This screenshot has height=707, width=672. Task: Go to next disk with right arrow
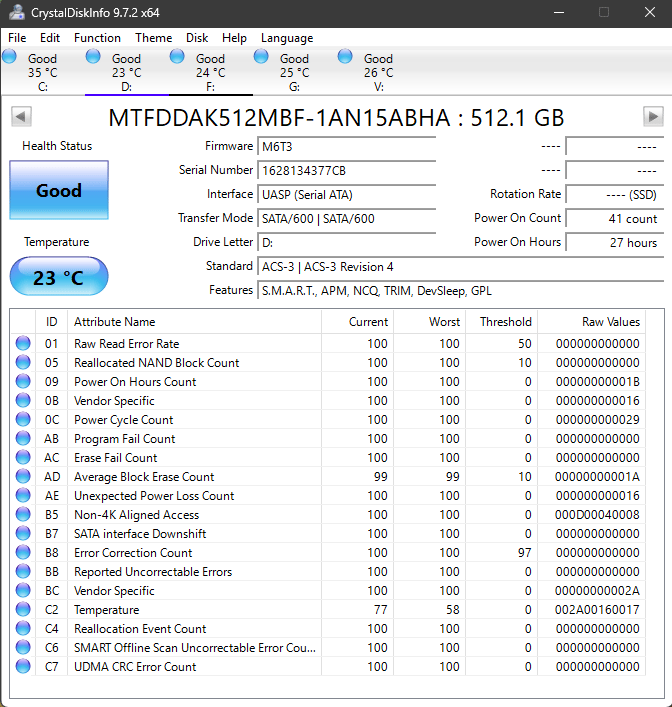tap(653, 117)
